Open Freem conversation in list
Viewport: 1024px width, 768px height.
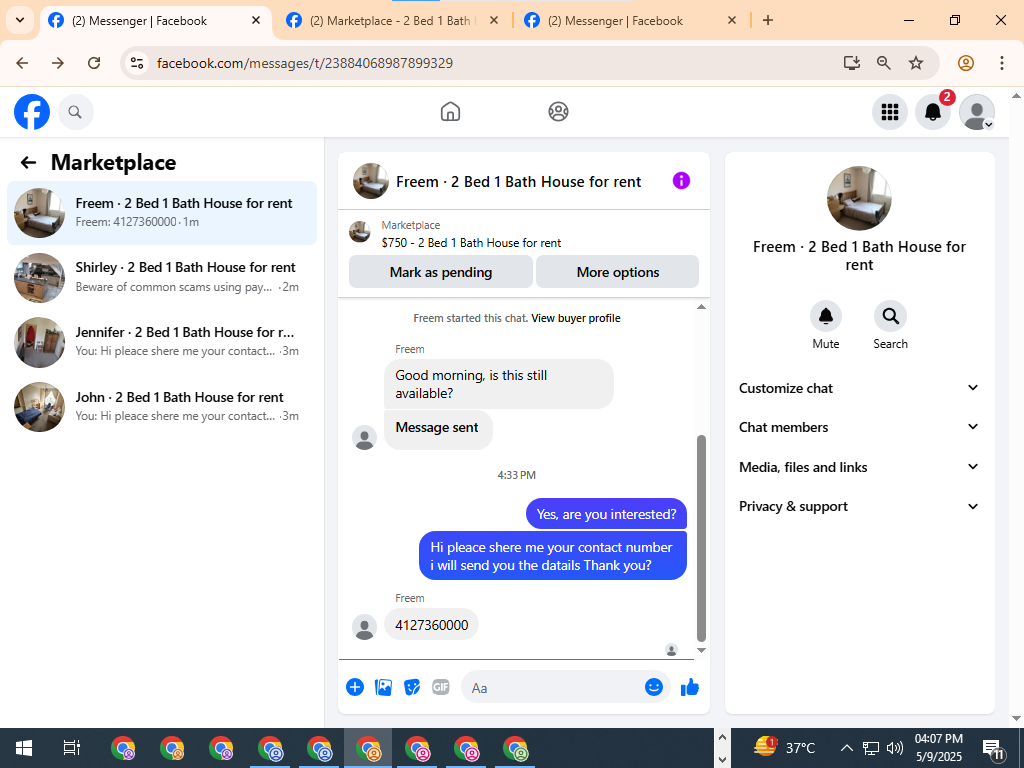click(x=162, y=213)
